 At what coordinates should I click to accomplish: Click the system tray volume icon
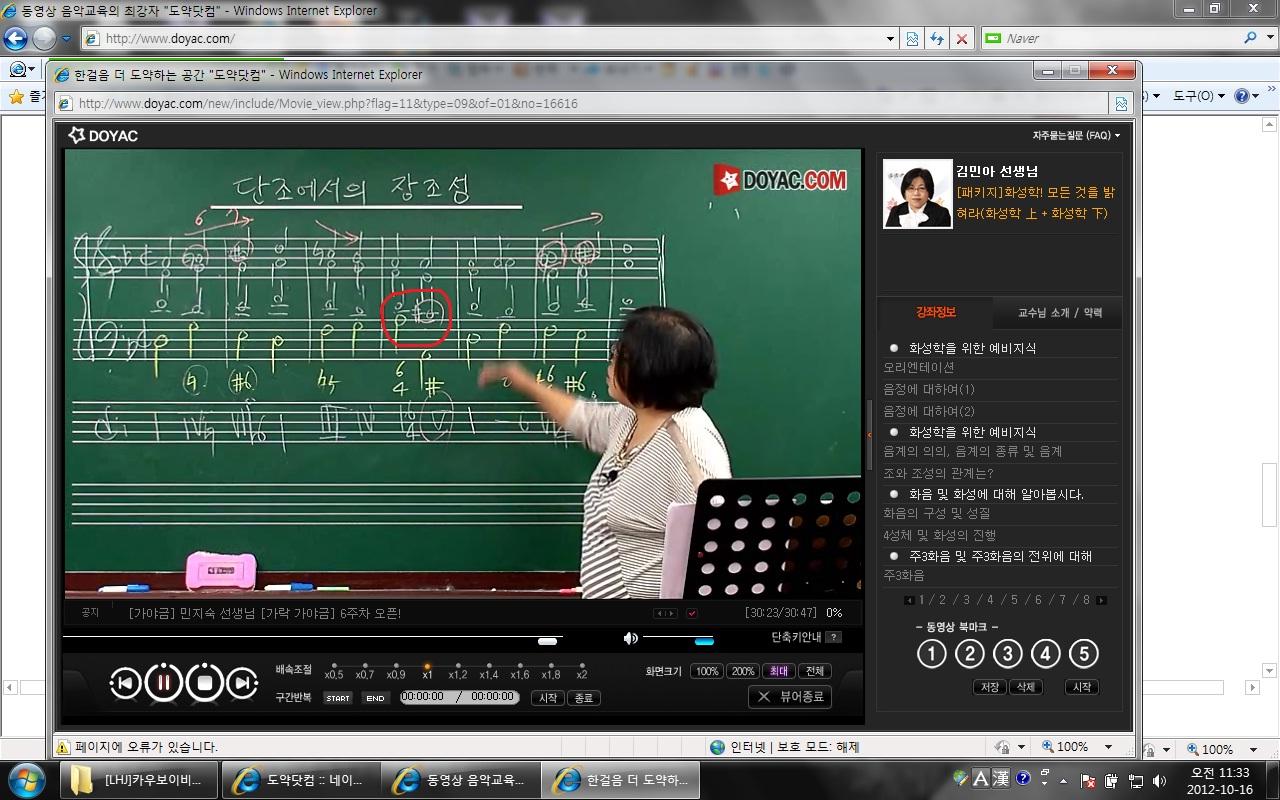click(x=1159, y=780)
